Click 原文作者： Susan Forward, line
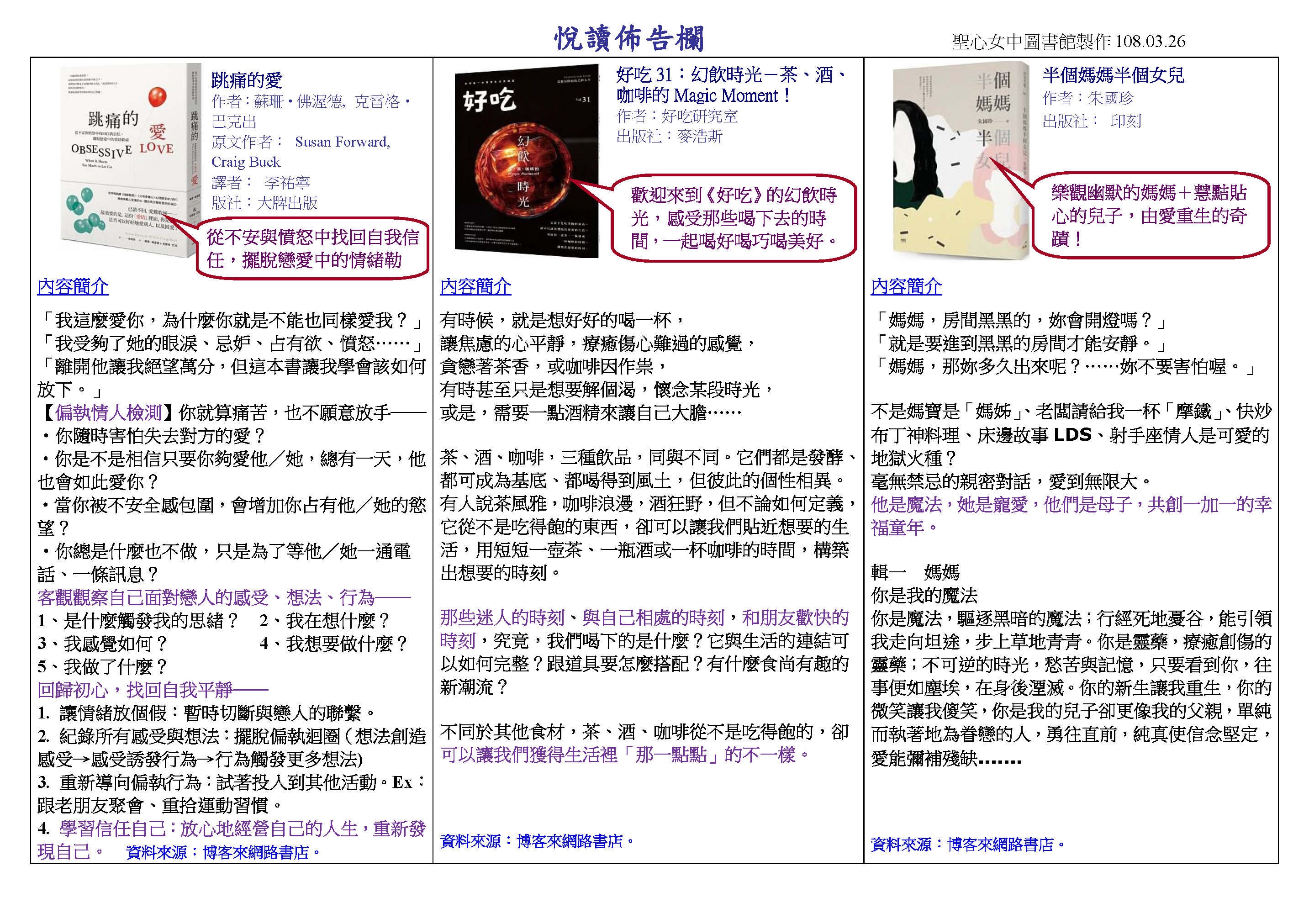The height and width of the screenshot is (924, 1309). 301,142
